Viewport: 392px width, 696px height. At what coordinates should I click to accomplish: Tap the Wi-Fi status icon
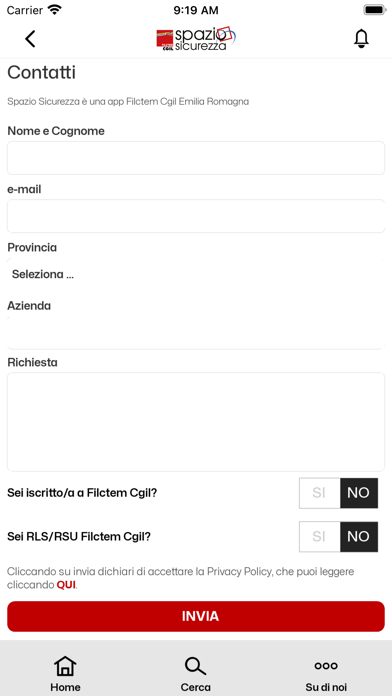coord(55,10)
